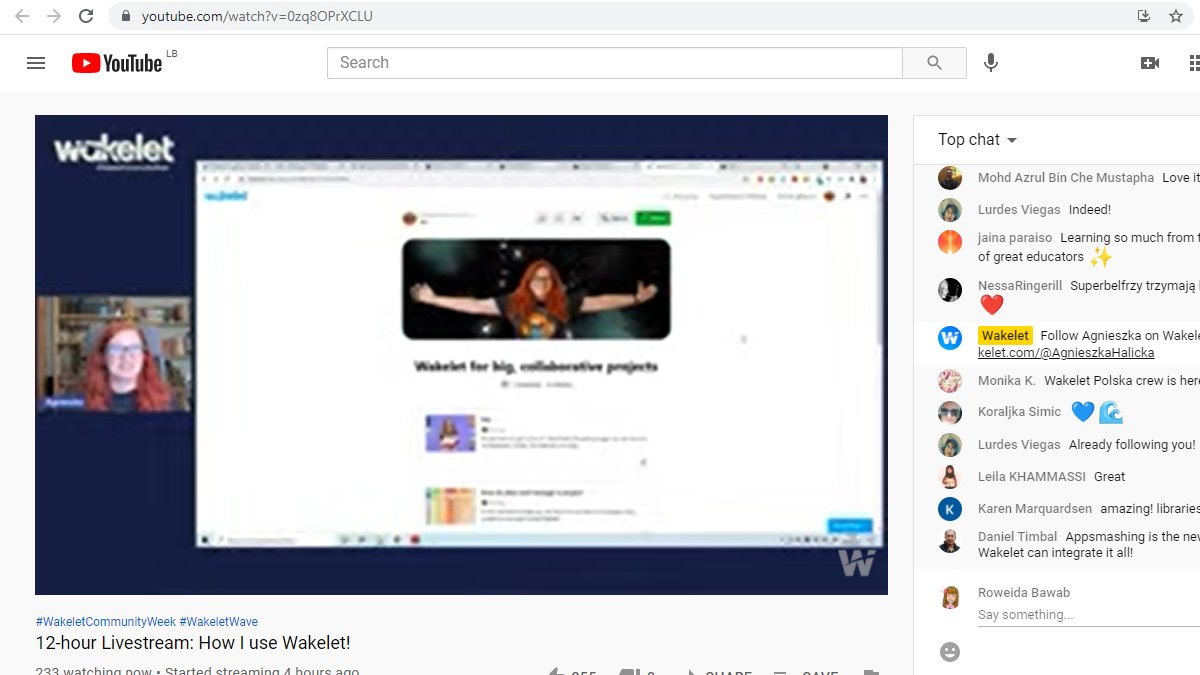Screen dimensions: 1200x675
Task: Bookmark this page with the star icon
Action: [1176, 16]
